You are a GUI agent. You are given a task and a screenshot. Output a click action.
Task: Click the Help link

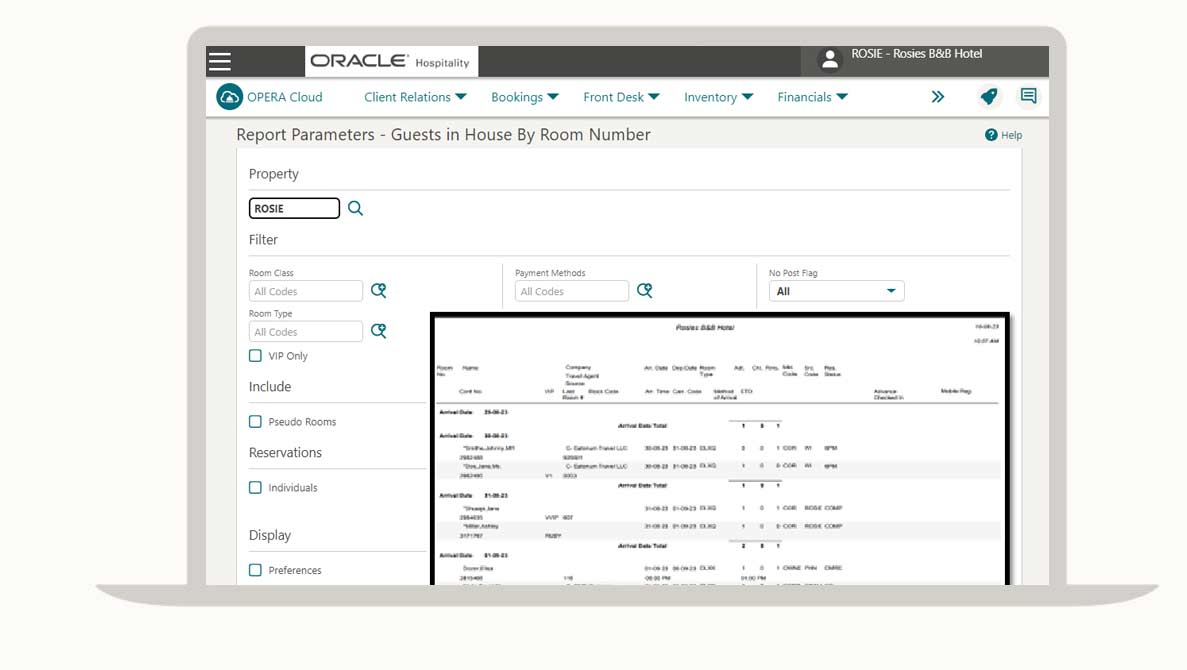1003,135
